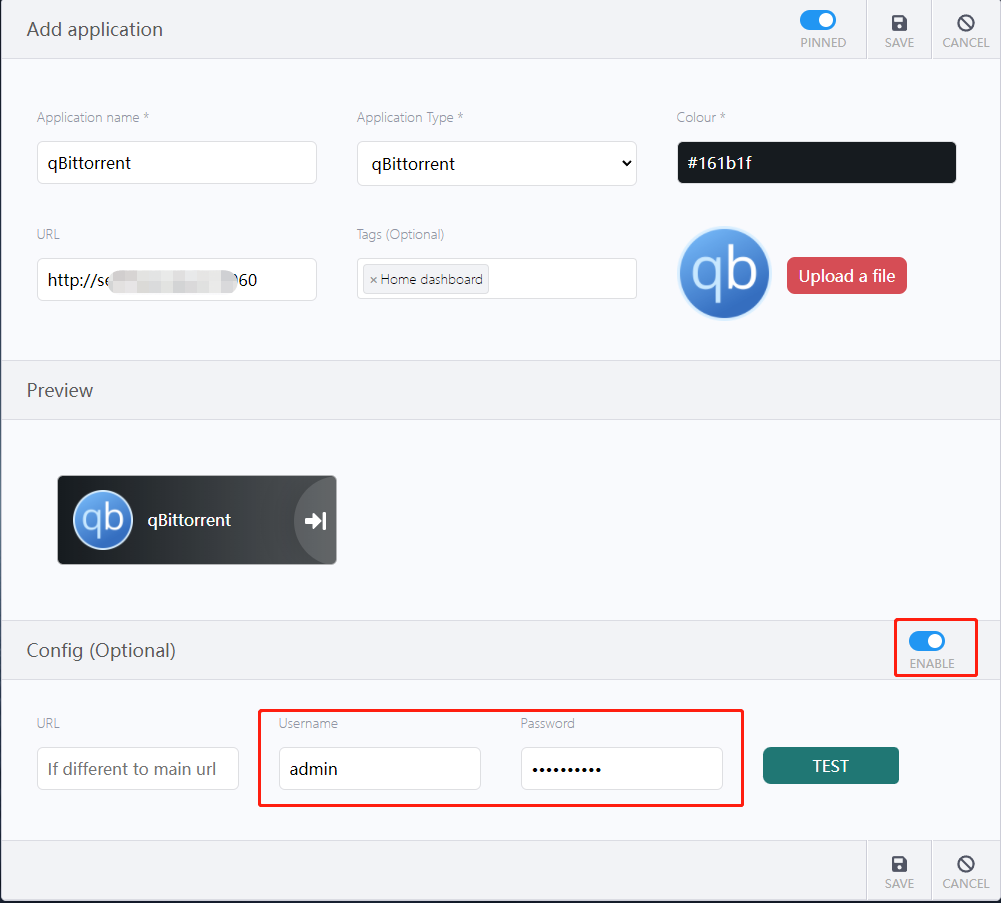Image resolution: width=1001 pixels, height=903 pixels.
Task: Click the Application name input field
Action: pyautogui.click(x=177, y=163)
